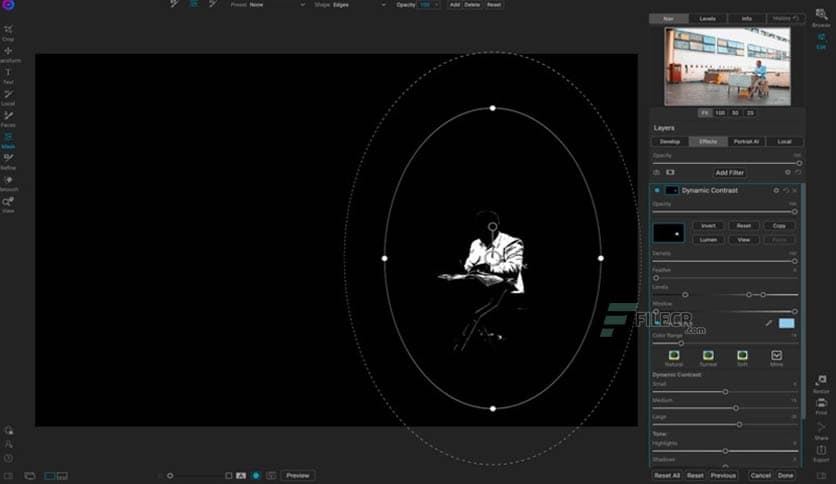Click the Print icon
Screen dimensions: 836x484
821,404
